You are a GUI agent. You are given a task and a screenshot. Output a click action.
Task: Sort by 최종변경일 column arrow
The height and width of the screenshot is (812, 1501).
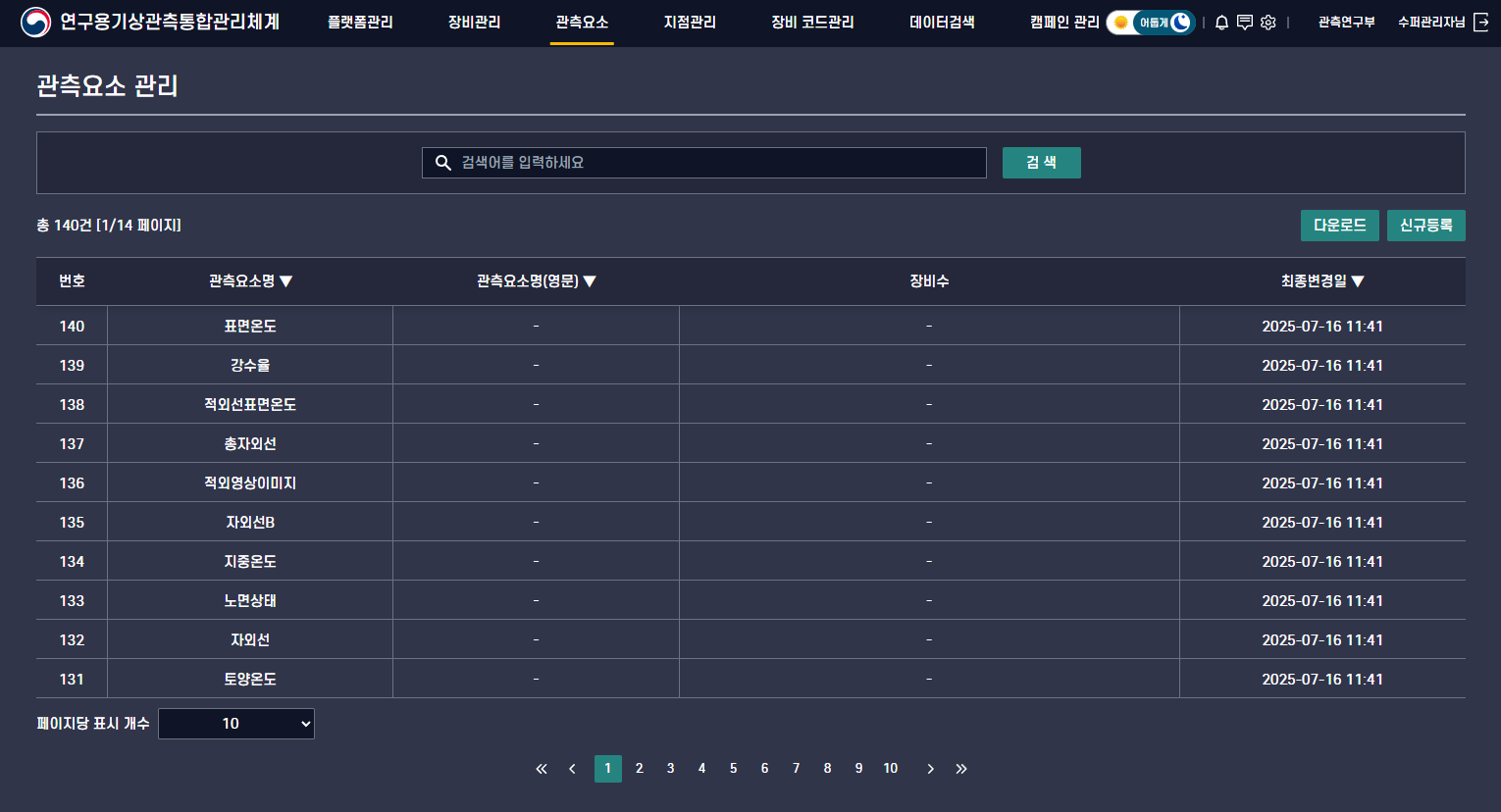[x=1358, y=281]
